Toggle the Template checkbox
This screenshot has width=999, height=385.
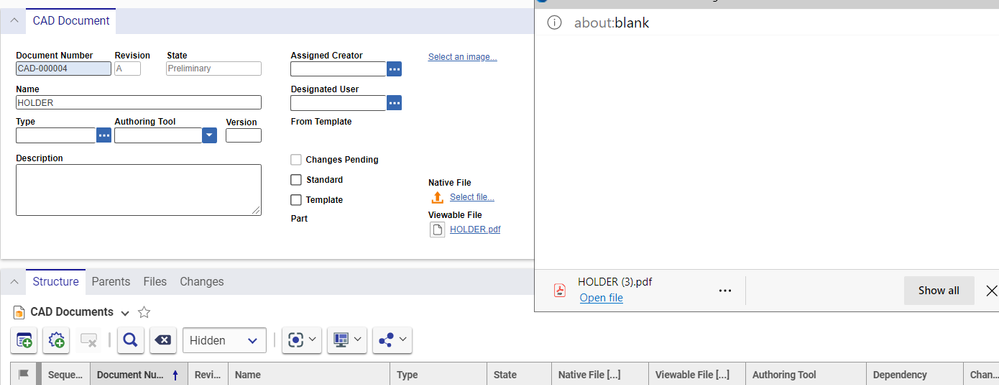click(296, 200)
